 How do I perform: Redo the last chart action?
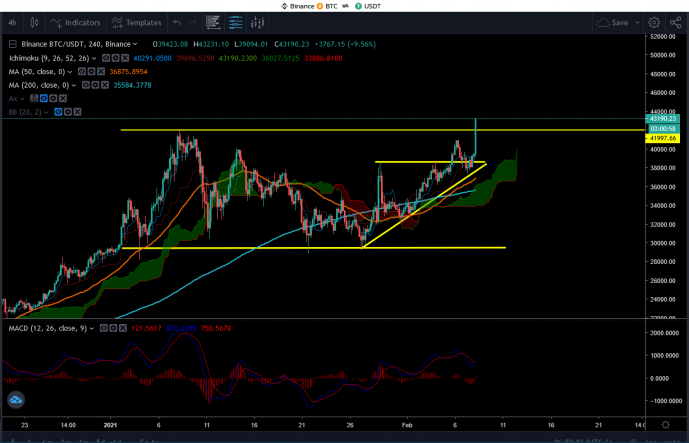(x=192, y=22)
